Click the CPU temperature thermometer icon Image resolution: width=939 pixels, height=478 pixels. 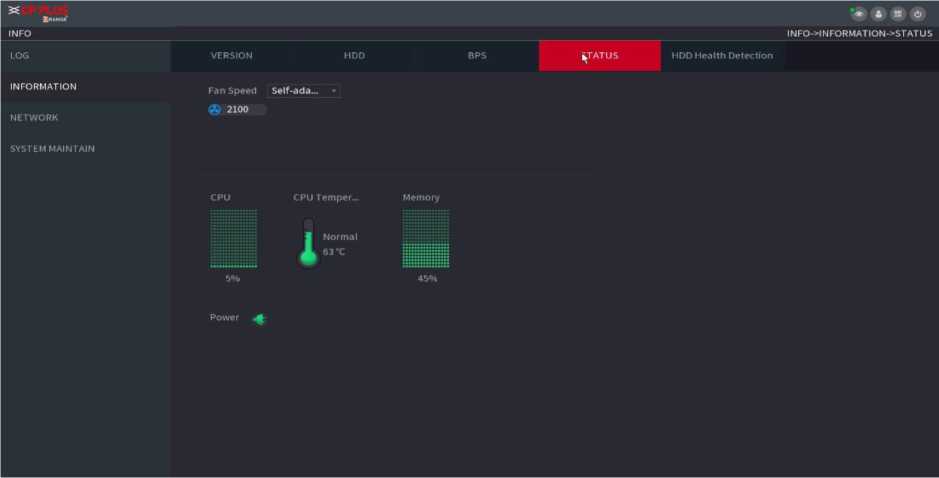[308, 243]
